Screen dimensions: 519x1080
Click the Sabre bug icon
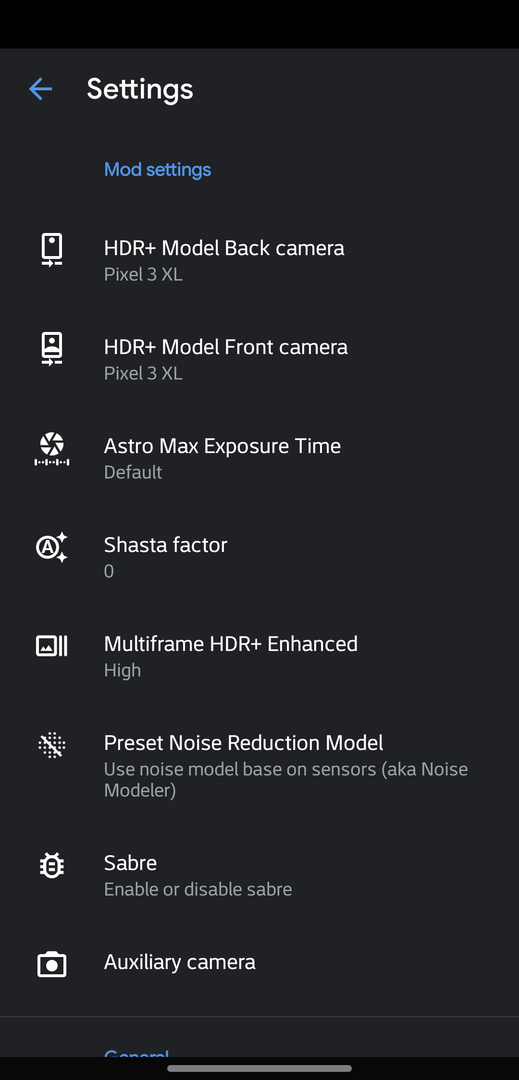[52, 865]
